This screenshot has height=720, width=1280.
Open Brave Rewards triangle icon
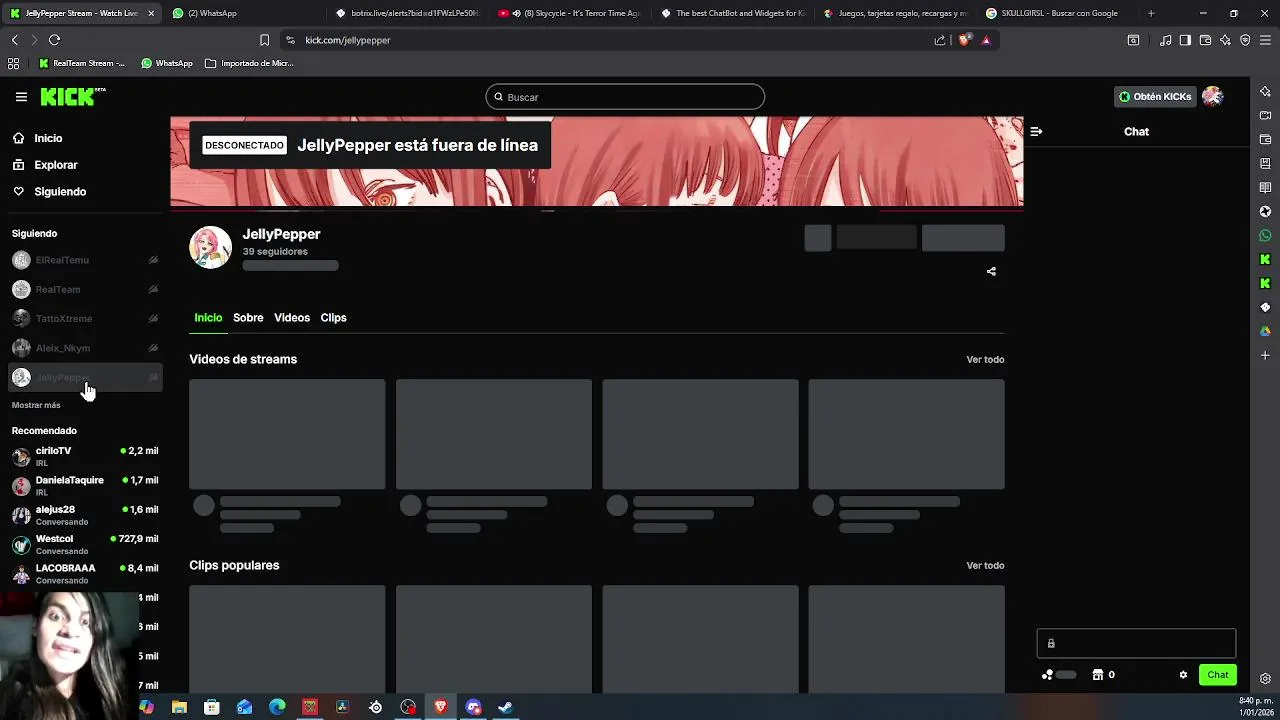(986, 40)
